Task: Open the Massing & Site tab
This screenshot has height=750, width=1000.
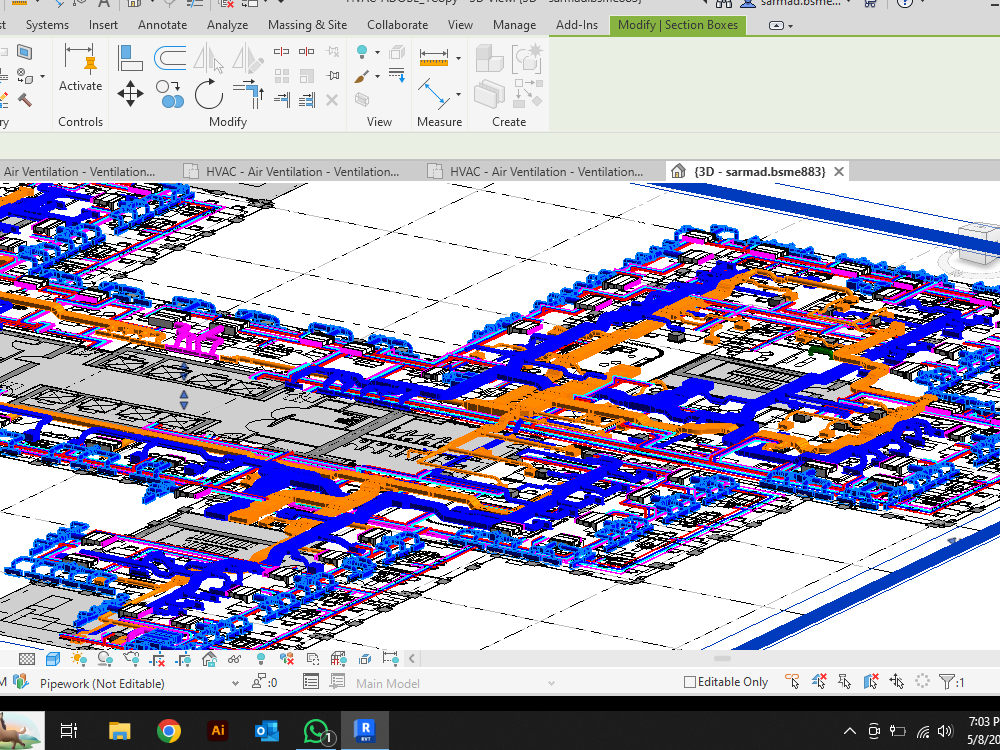Action: [x=307, y=25]
